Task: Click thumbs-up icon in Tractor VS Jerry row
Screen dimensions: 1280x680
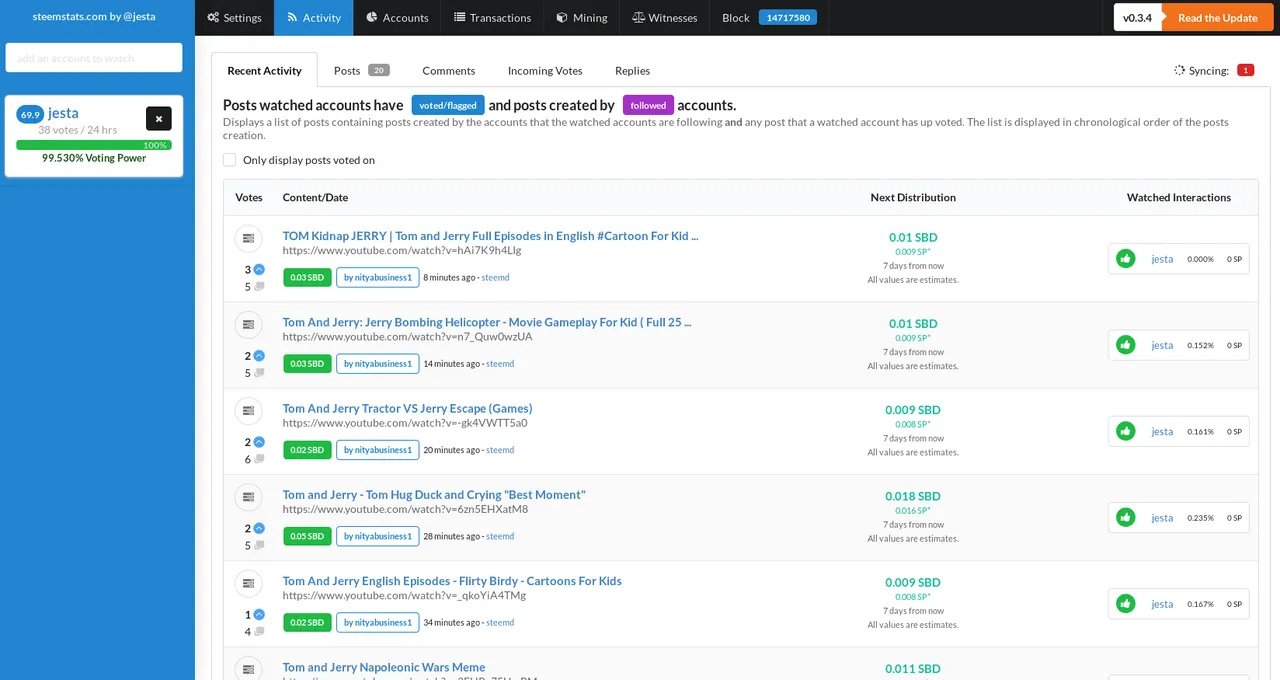Action: click(x=1126, y=431)
